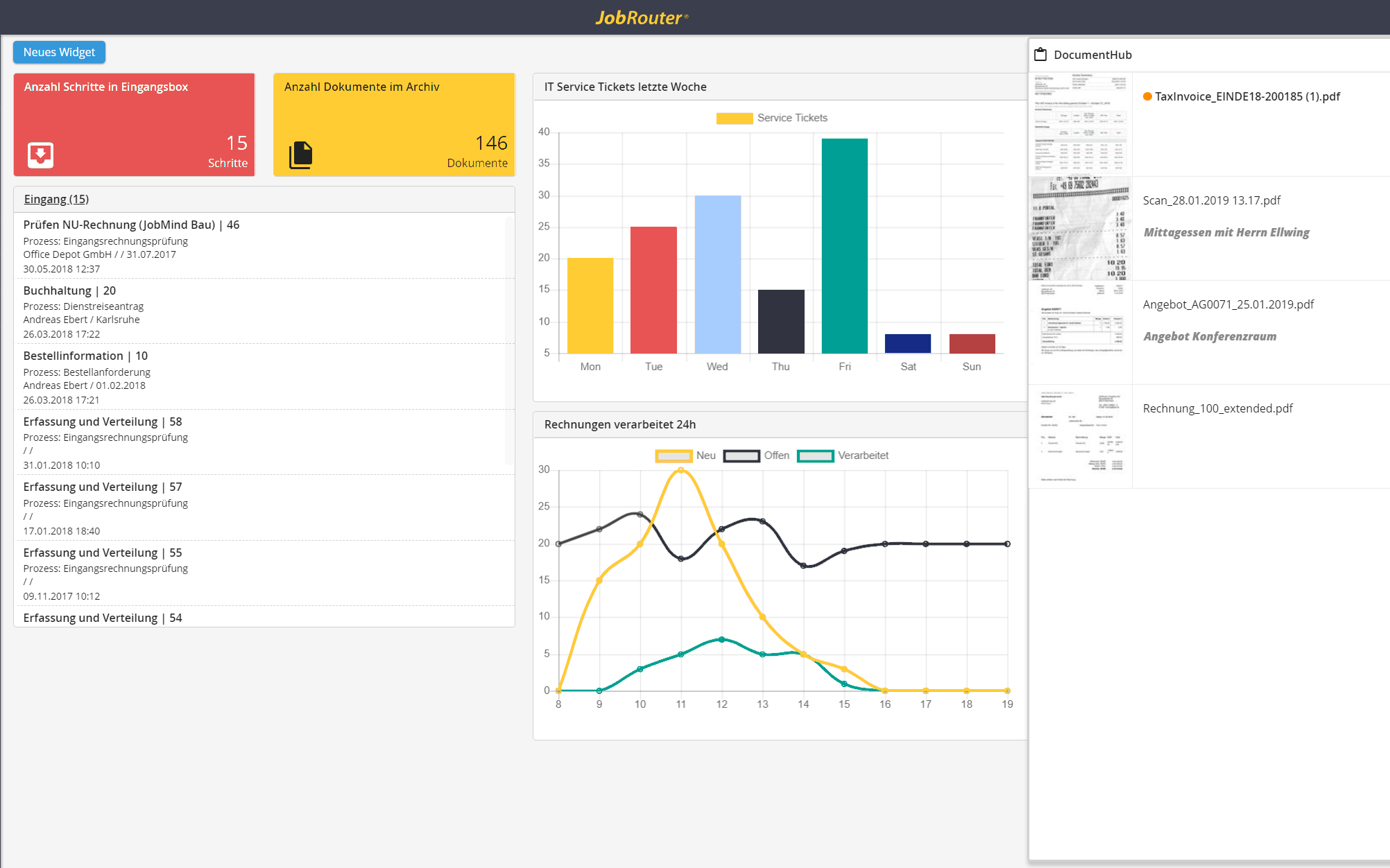This screenshot has width=1390, height=868.
Task: Click the Sunday dark red bar
Action: tap(972, 344)
